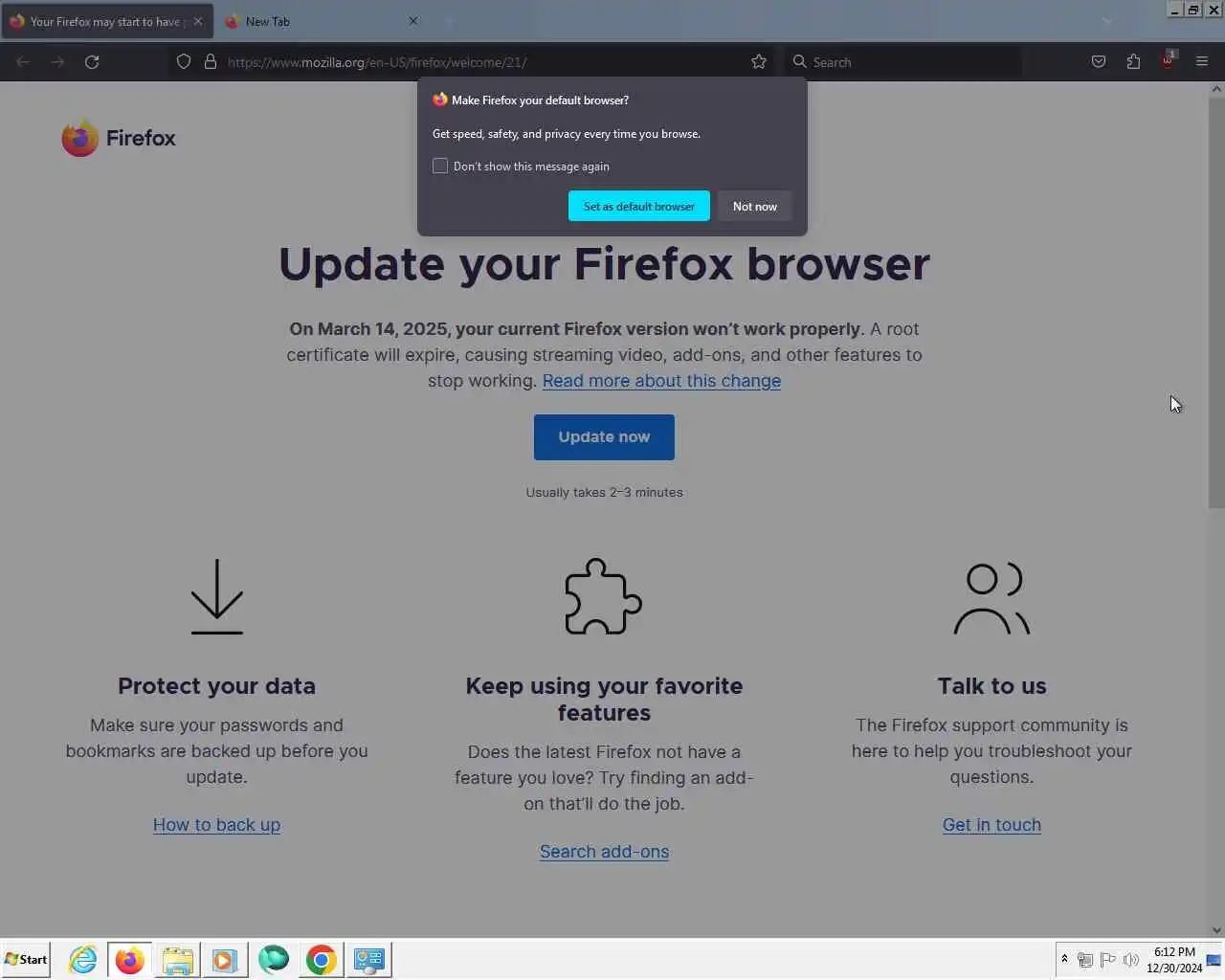Click the 'Protect your data' heading
This screenshot has height=980, width=1225.
[x=216, y=686]
